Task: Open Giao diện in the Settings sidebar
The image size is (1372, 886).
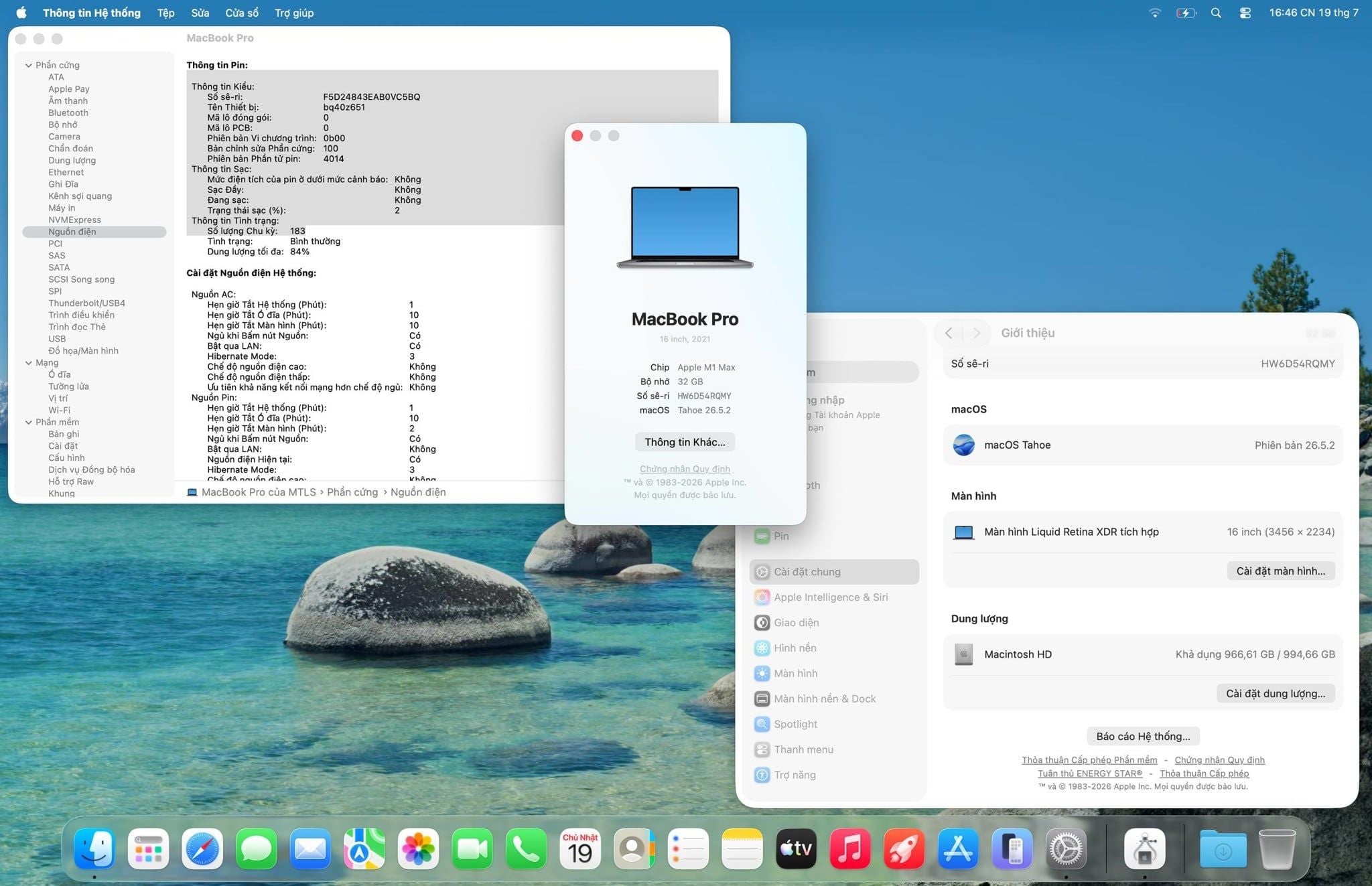Action: click(x=834, y=623)
